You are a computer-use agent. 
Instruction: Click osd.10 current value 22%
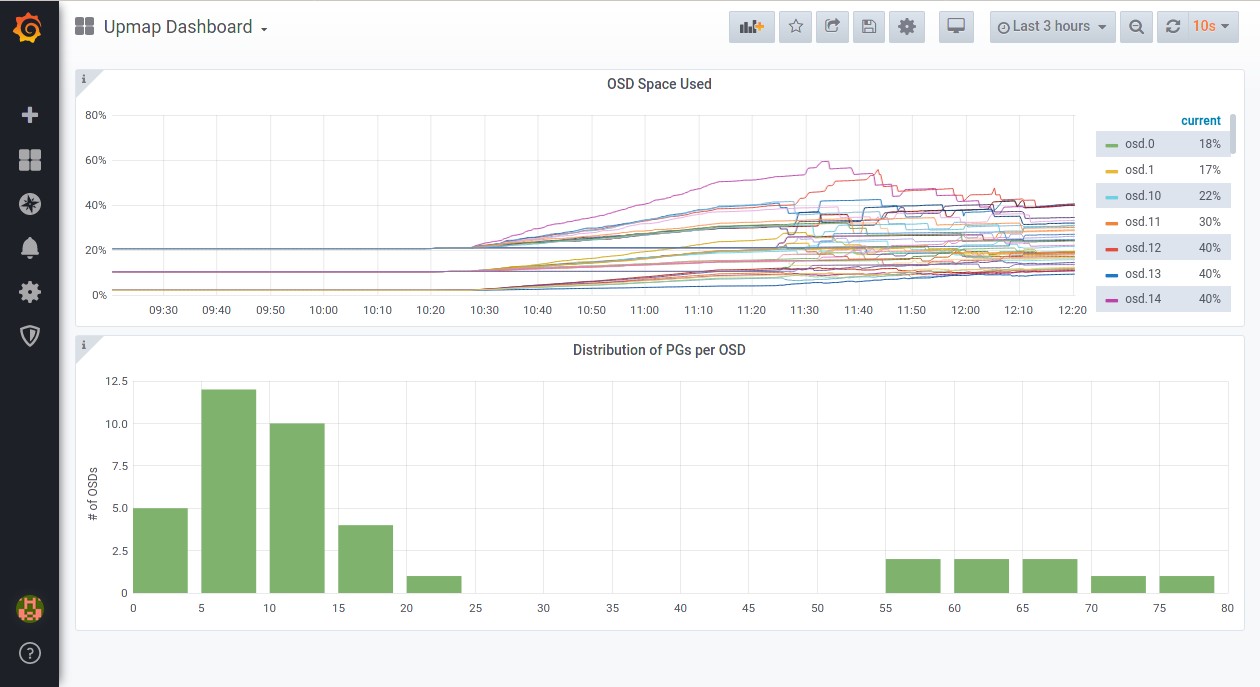pos(1209,196)
